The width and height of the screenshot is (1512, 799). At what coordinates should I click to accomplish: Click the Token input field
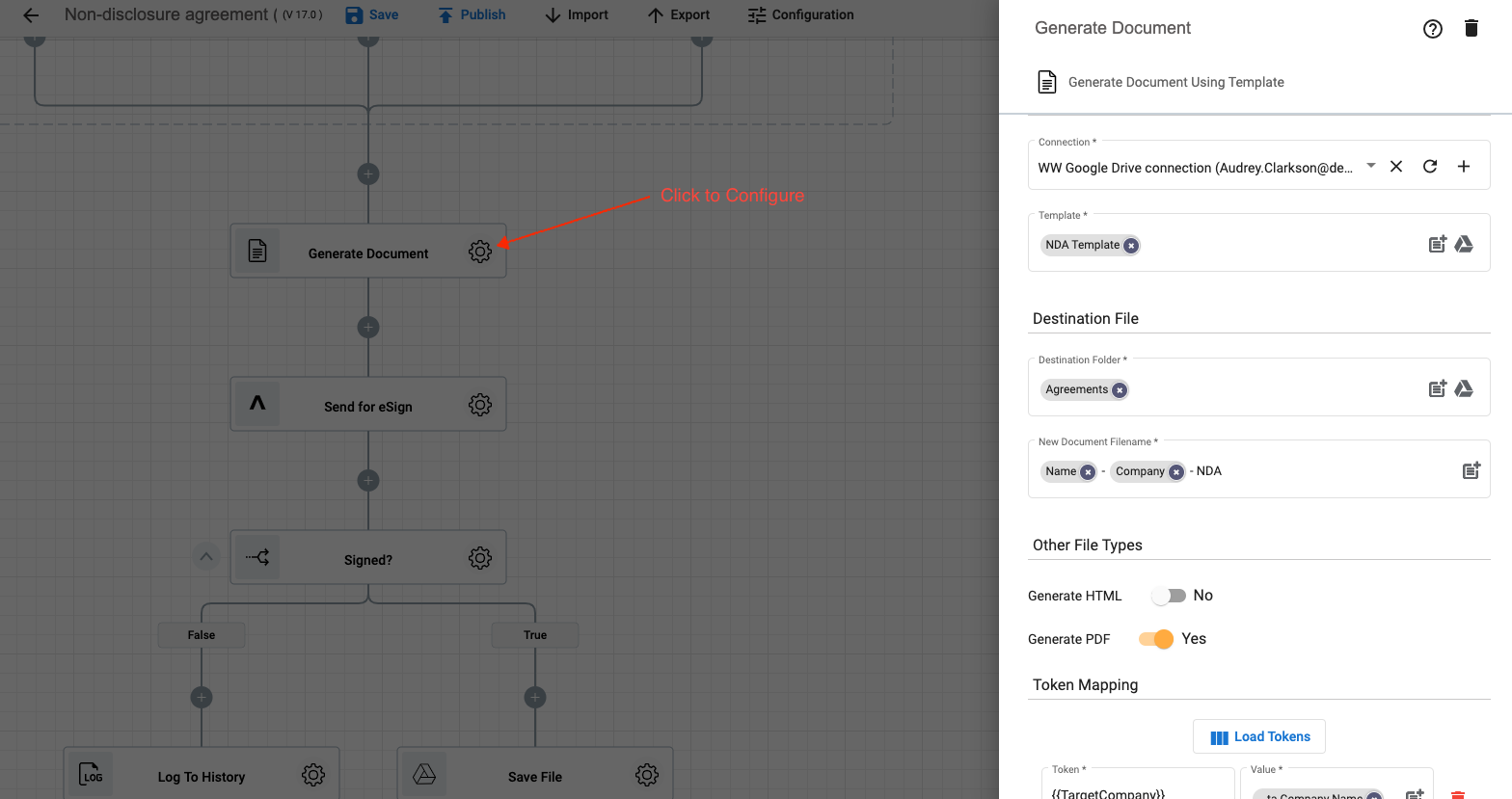pos(1138,786)
